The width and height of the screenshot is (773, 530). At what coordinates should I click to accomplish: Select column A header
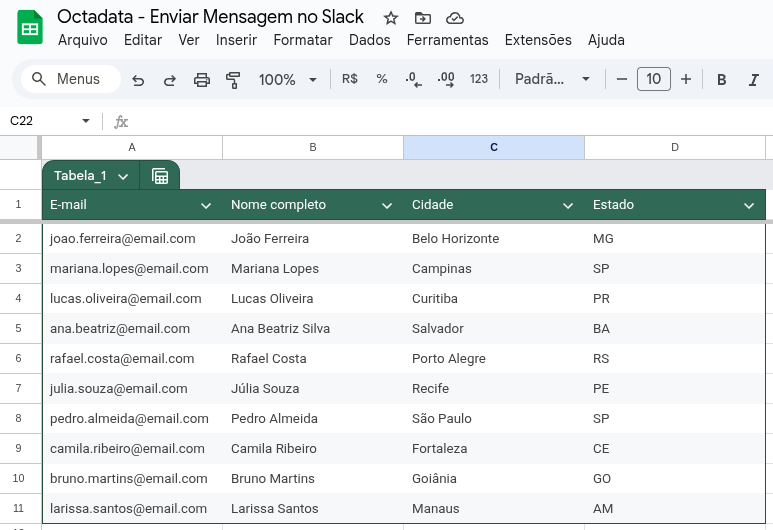tap(132, 147)
